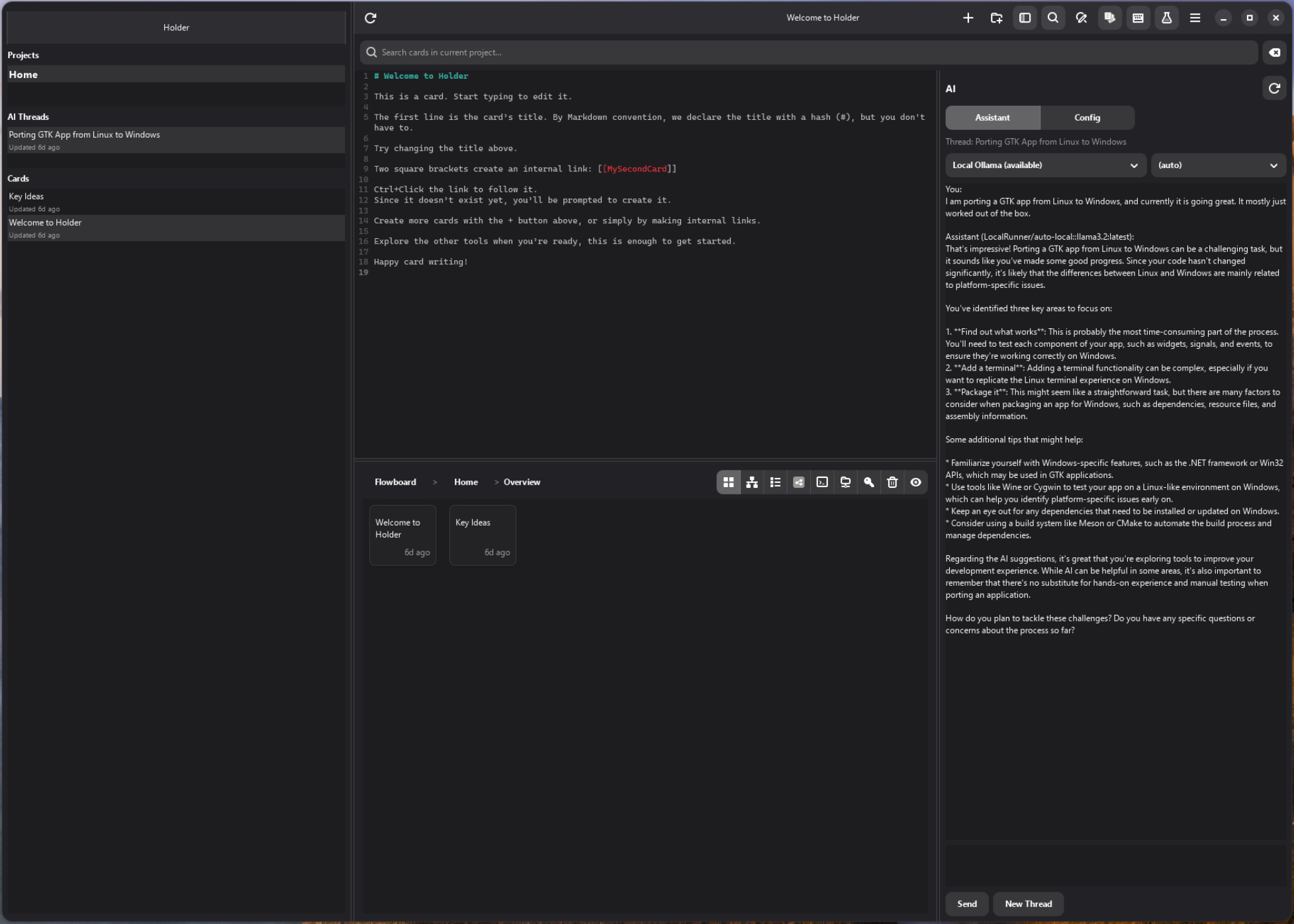Start a New Thread
This screenshot has width=1294, height=924.
pyautogui.click(x=1028, y=904)
